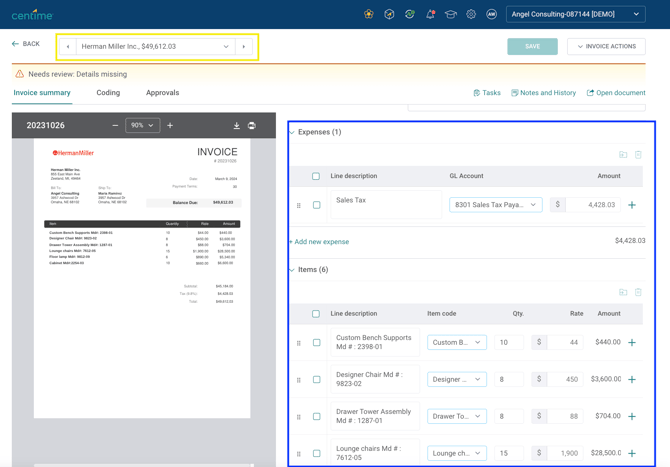The height and width of the screenshot is (467, 670).
Task: Open the Herman Miller invoice selector dropdown
Action: [156, 47]
